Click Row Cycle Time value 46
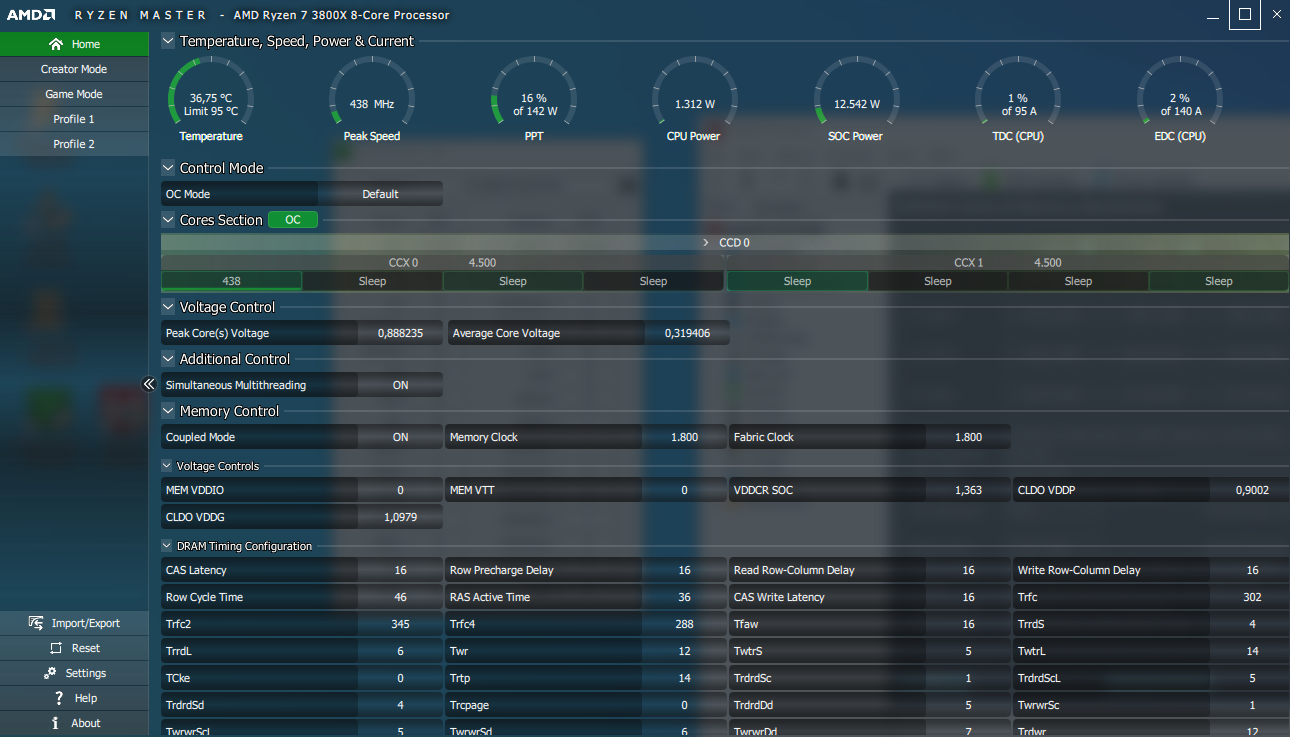Viewport: 1290px width, 737px height. [400, 597]
